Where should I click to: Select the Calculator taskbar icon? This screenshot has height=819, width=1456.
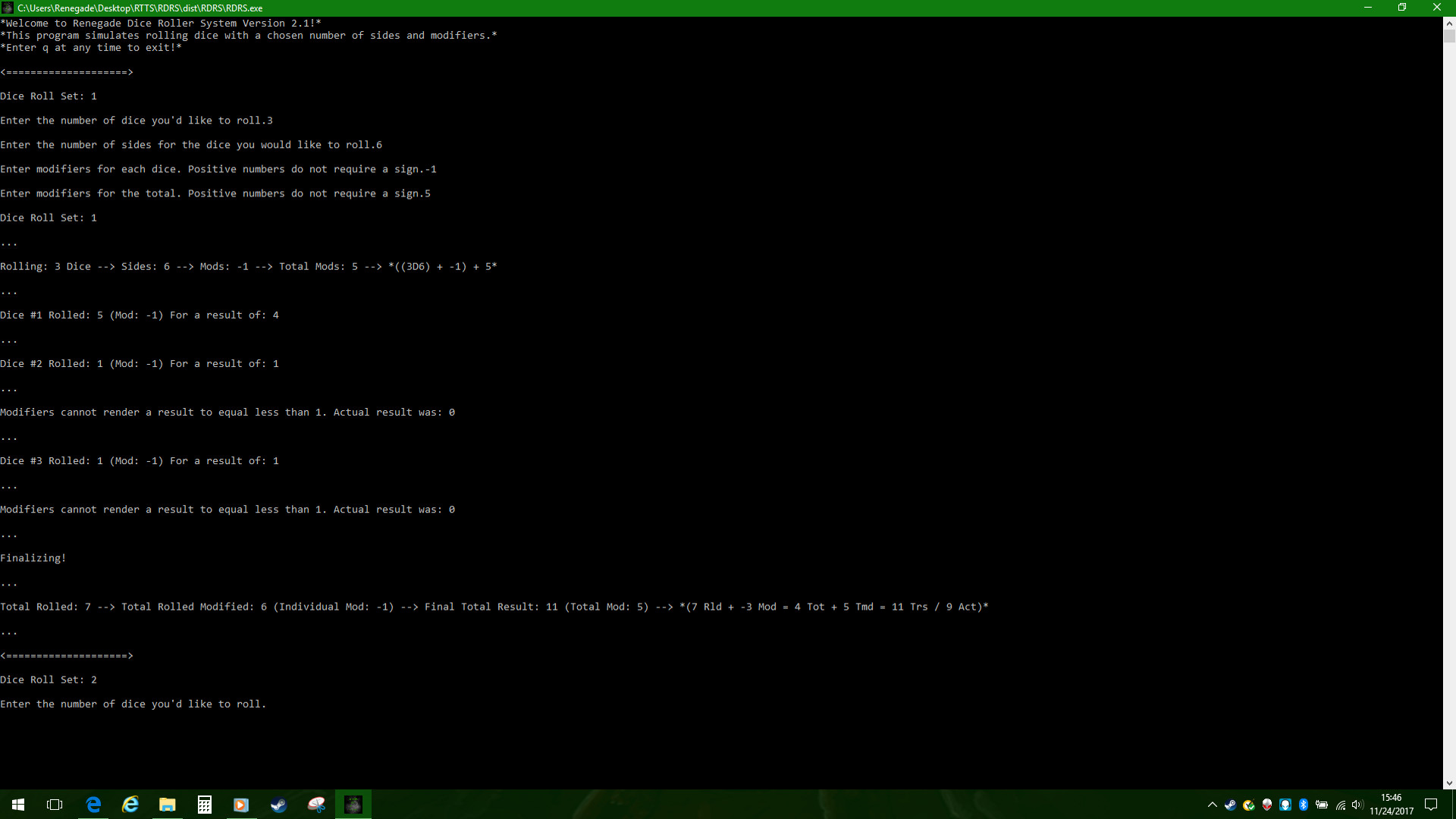pos(204,805)
